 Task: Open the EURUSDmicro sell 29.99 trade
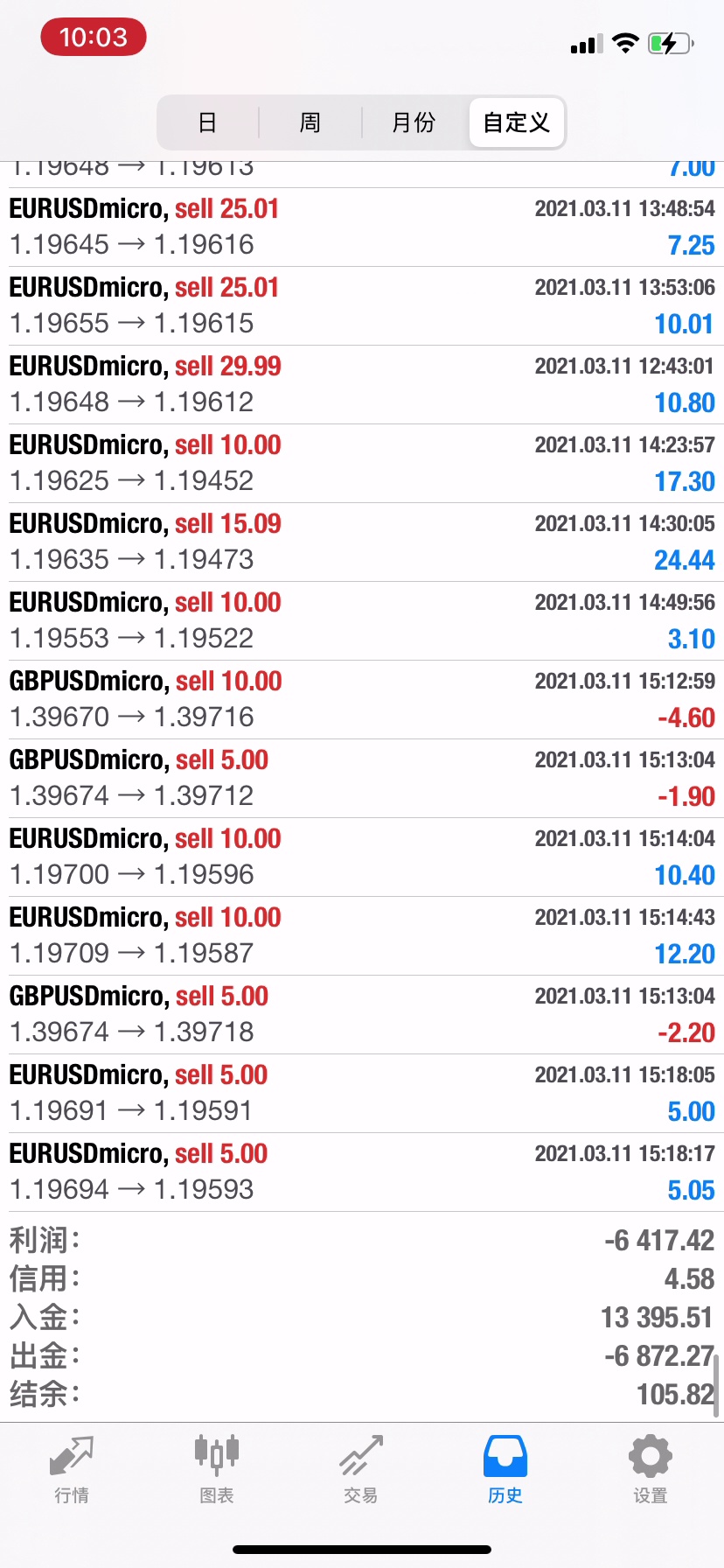pos(362,384)
